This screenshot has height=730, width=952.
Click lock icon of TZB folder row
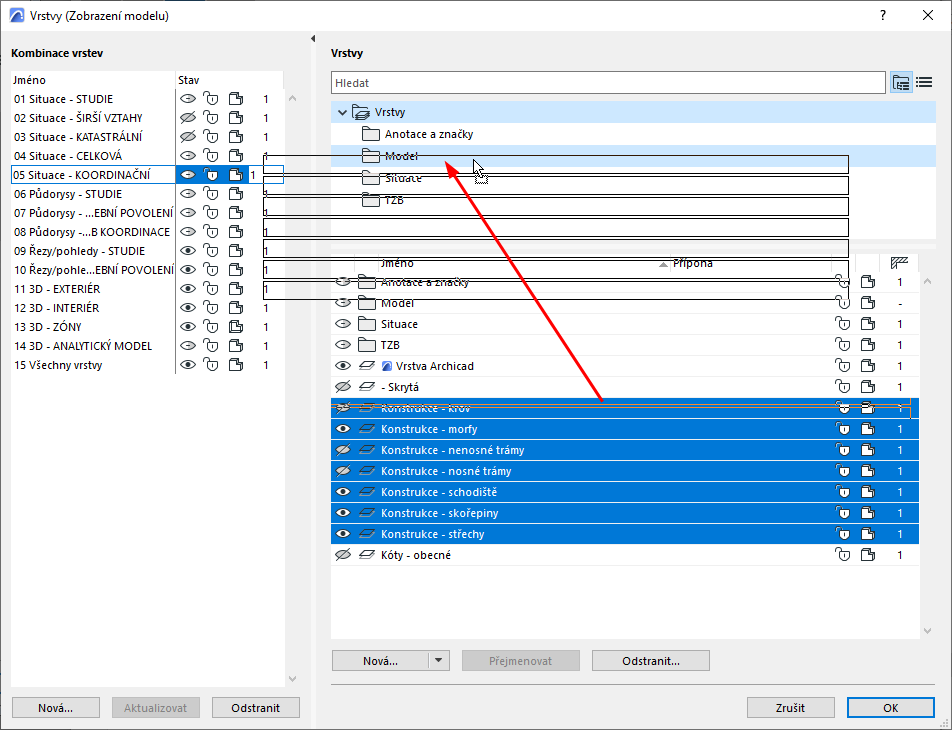[x=843, y=345]
